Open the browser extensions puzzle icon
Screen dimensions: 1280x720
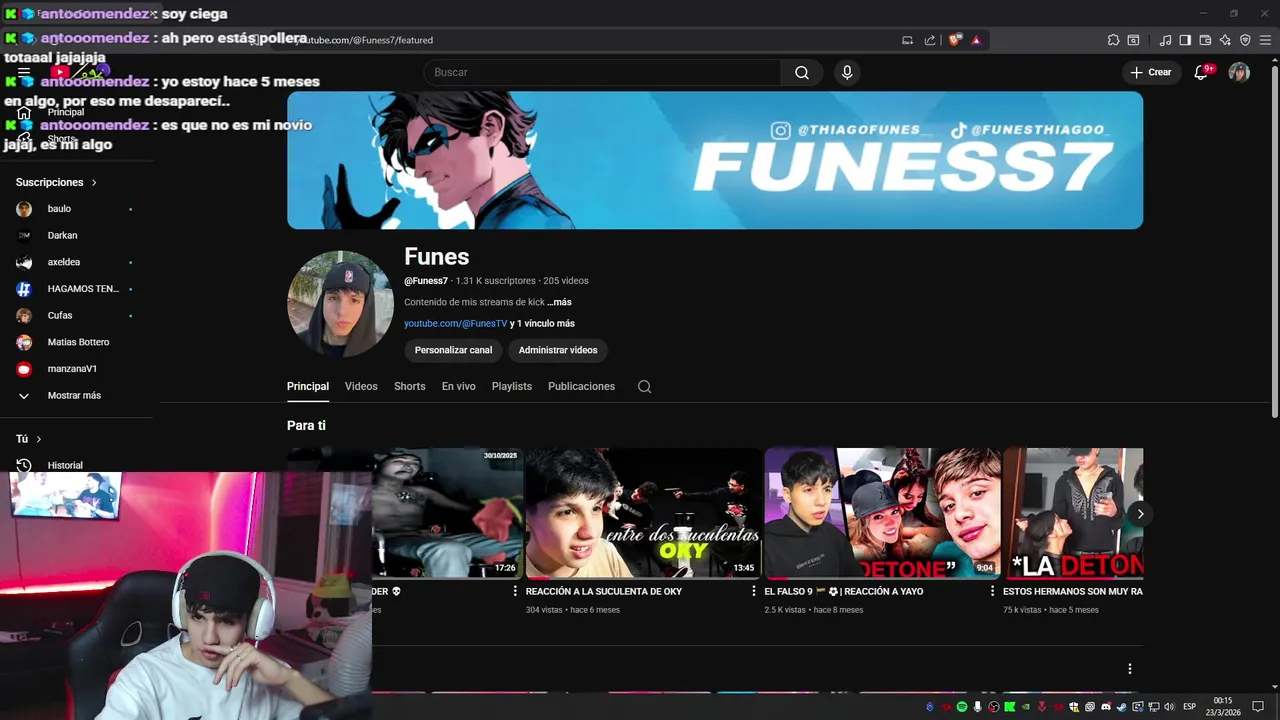point(1113,40)
